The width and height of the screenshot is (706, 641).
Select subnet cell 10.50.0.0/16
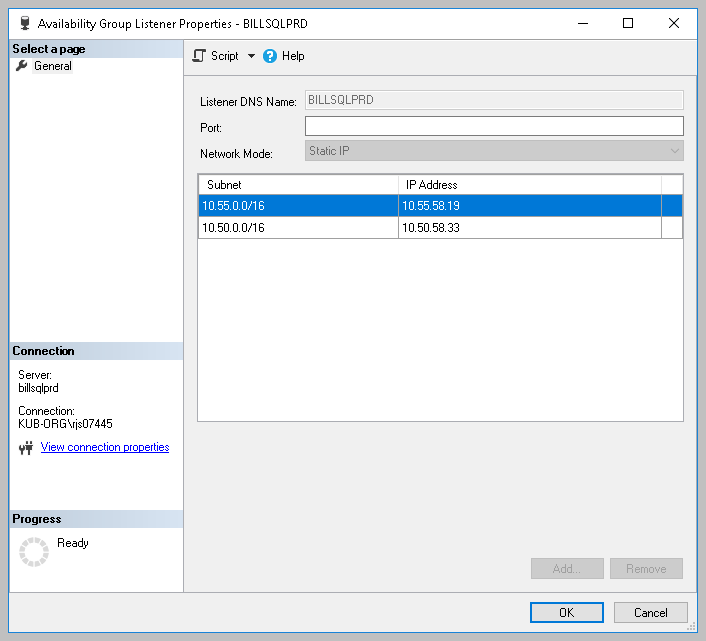click(298, 228)
